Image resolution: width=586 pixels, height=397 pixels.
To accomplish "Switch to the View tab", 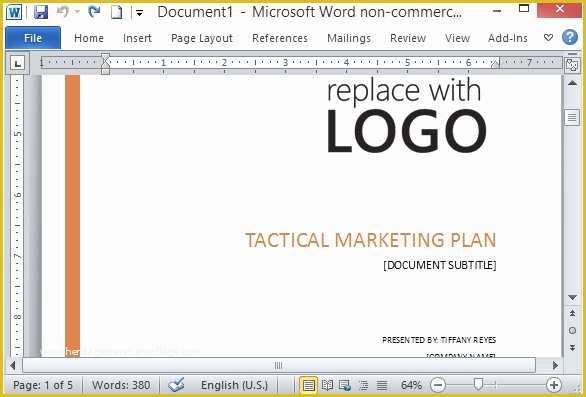I will (x=457, y=38).
